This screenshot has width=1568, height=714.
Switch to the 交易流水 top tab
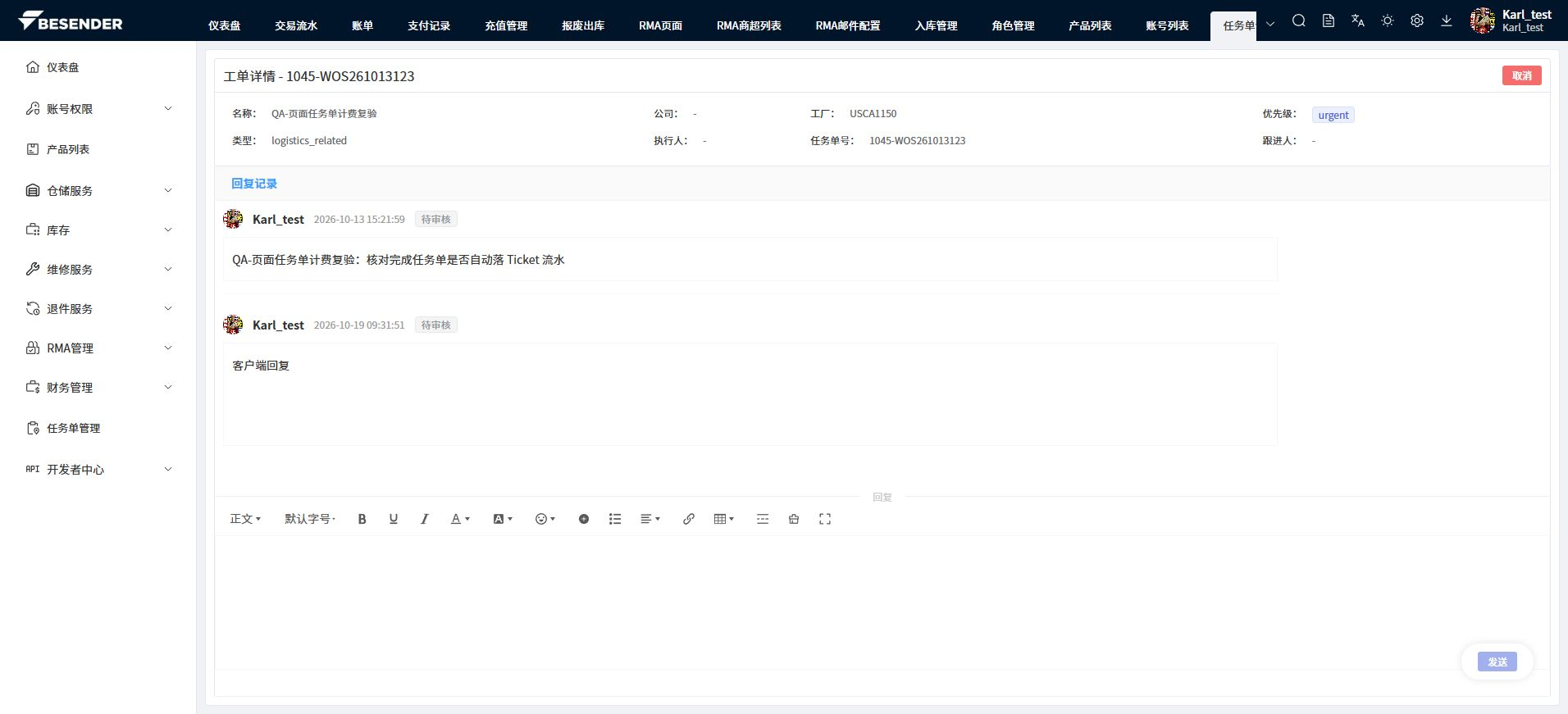pos(296,25)
